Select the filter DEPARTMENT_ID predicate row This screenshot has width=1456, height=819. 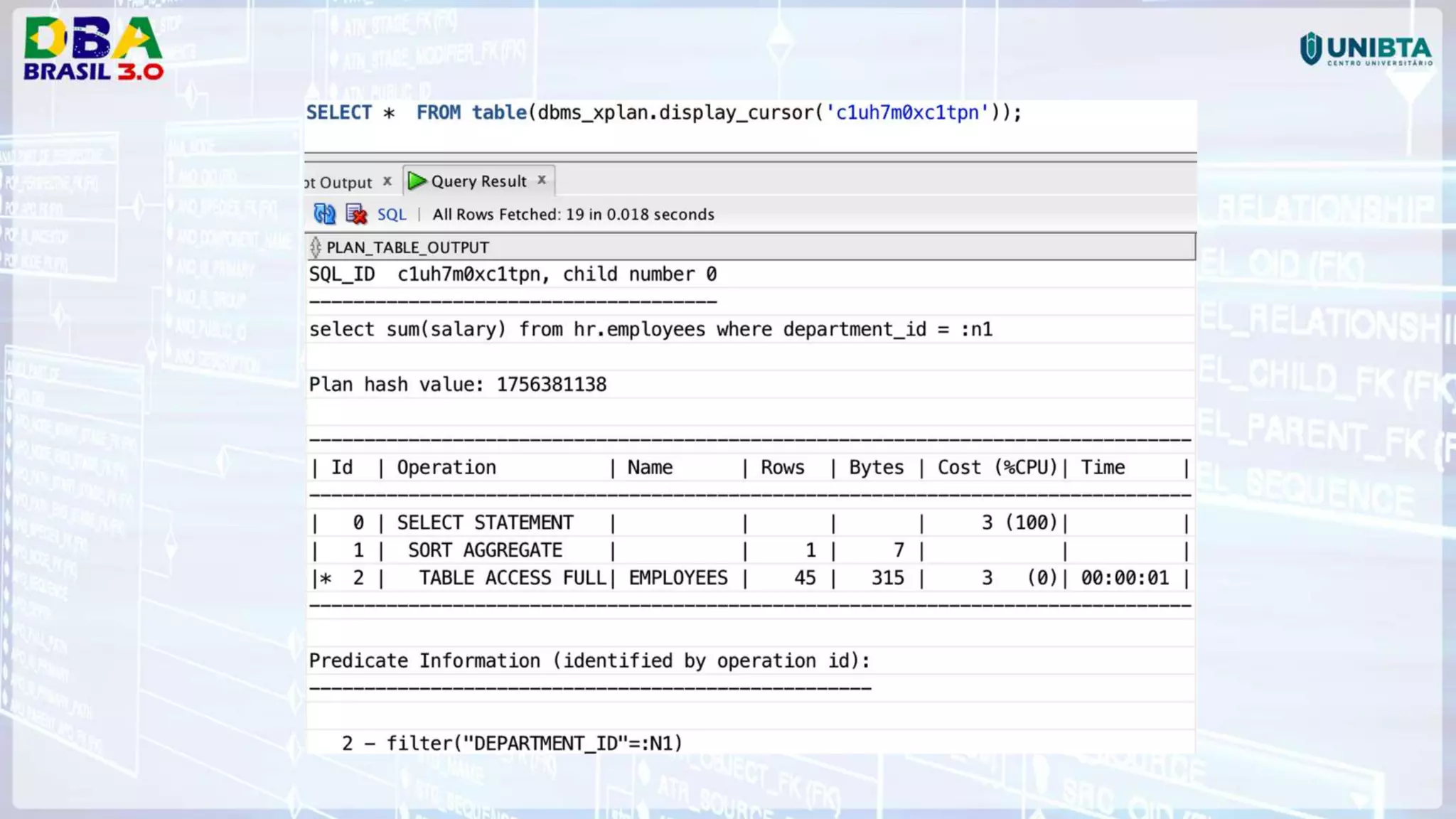click(512, 744)
